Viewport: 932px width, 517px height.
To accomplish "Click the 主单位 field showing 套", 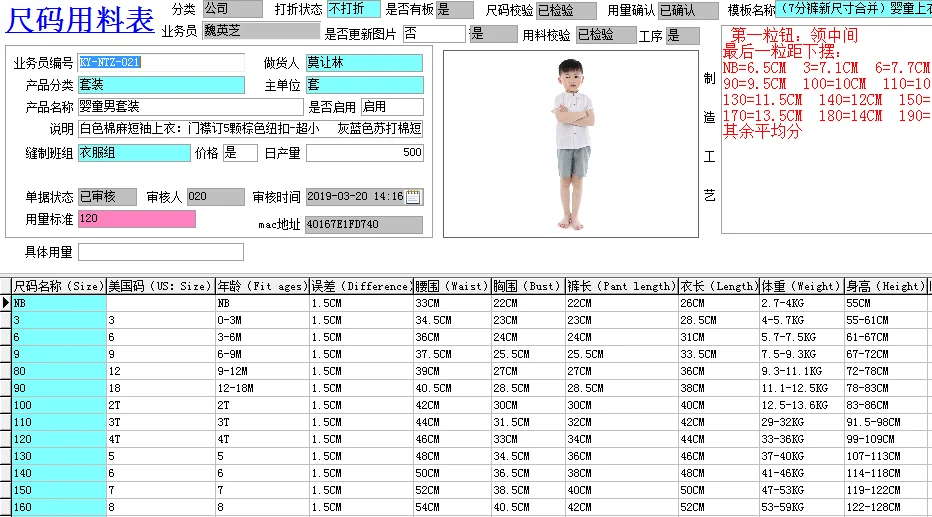I will pos(364,85).
